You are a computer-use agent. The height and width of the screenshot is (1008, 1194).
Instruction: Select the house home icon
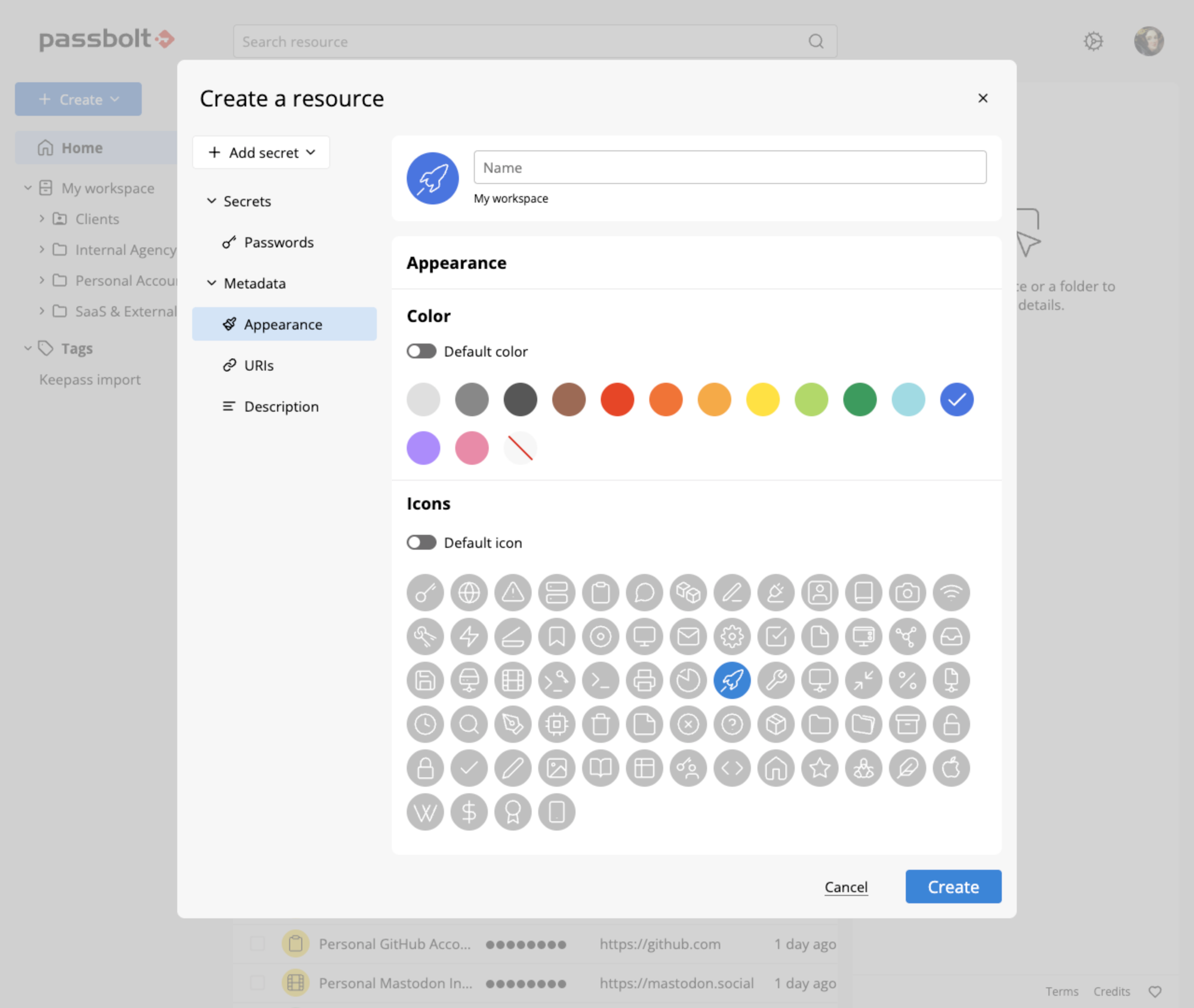776,768
